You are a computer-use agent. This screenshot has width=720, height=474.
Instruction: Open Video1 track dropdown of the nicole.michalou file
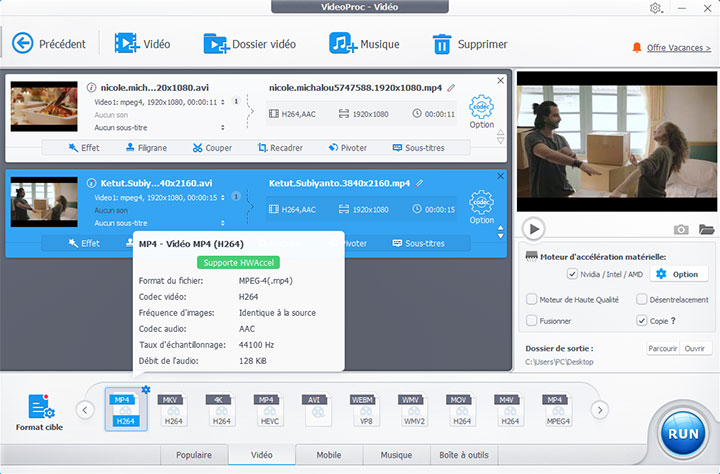click(223, 102)
